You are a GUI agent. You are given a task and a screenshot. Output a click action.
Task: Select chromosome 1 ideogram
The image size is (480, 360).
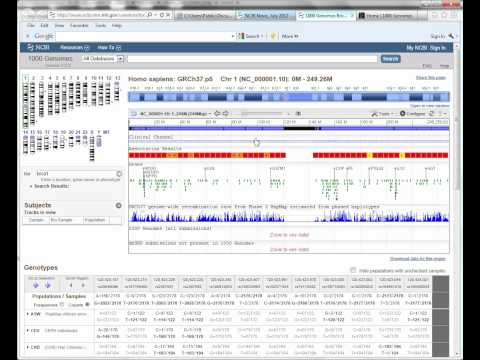[26, 105]
